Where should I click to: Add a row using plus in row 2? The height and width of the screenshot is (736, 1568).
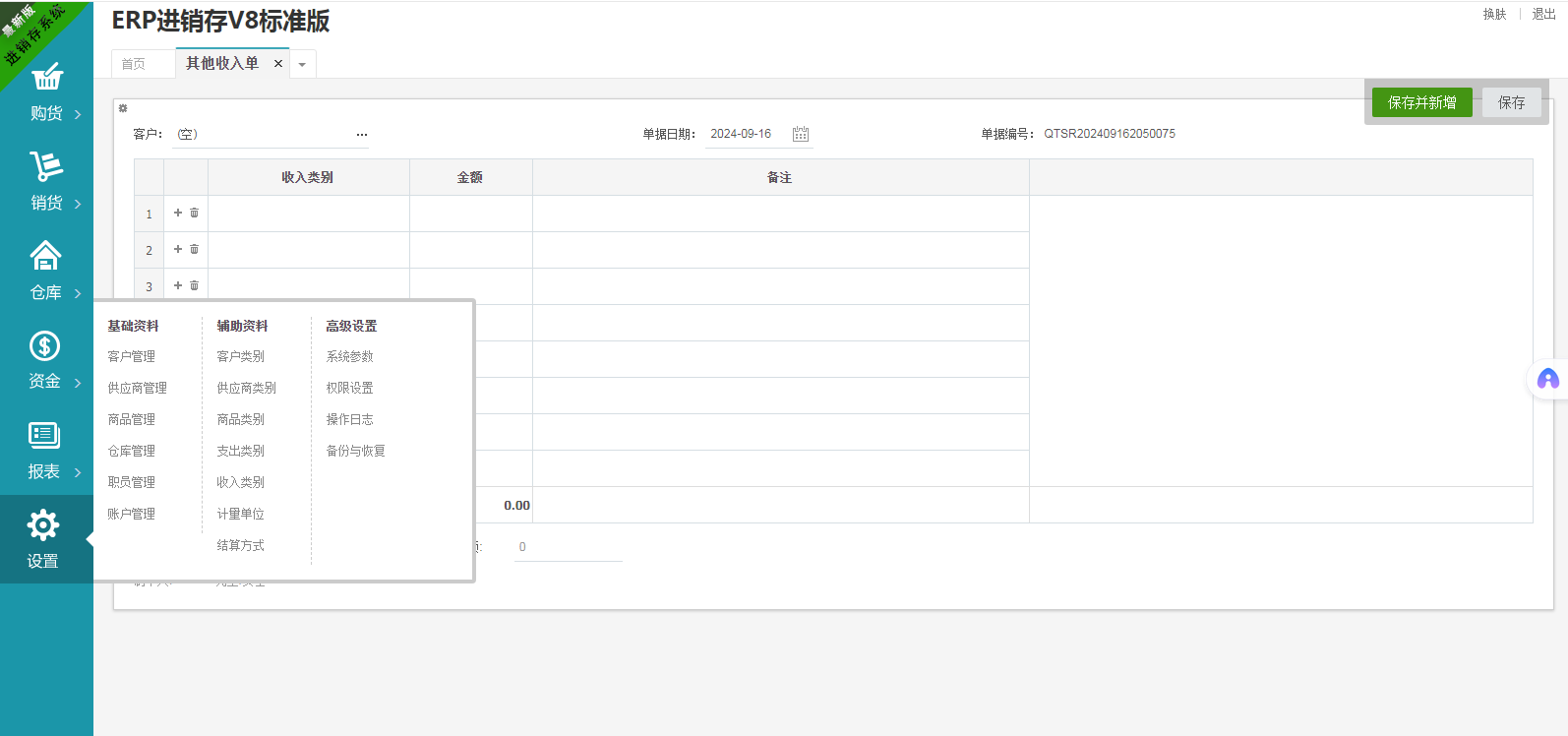pos(178,249)
